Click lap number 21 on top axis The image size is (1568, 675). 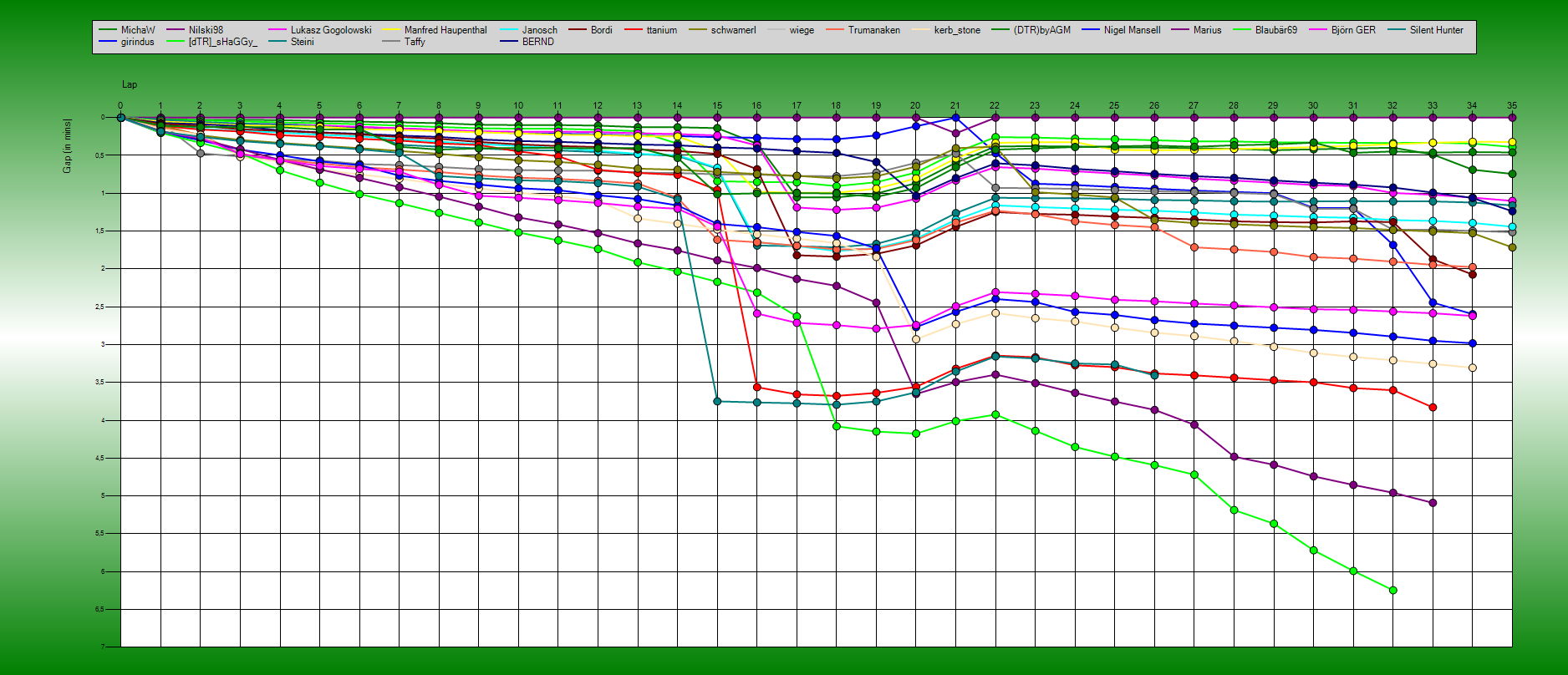955,106
